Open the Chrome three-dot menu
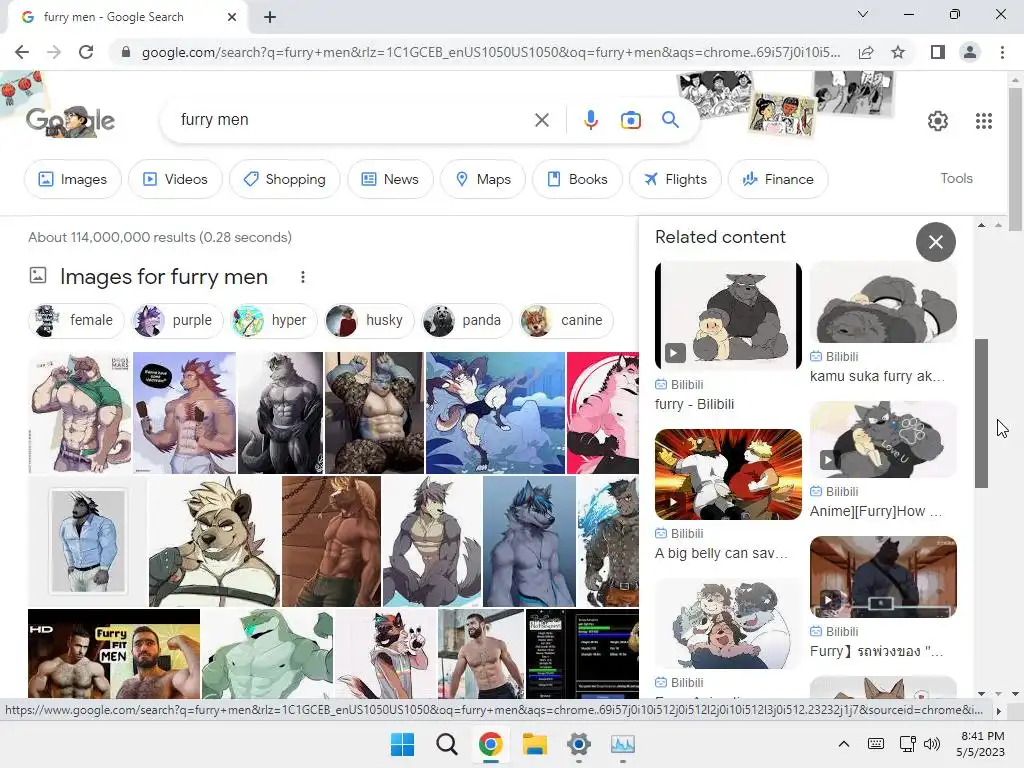1024x768 pixels. click(x=1002, y=52)
